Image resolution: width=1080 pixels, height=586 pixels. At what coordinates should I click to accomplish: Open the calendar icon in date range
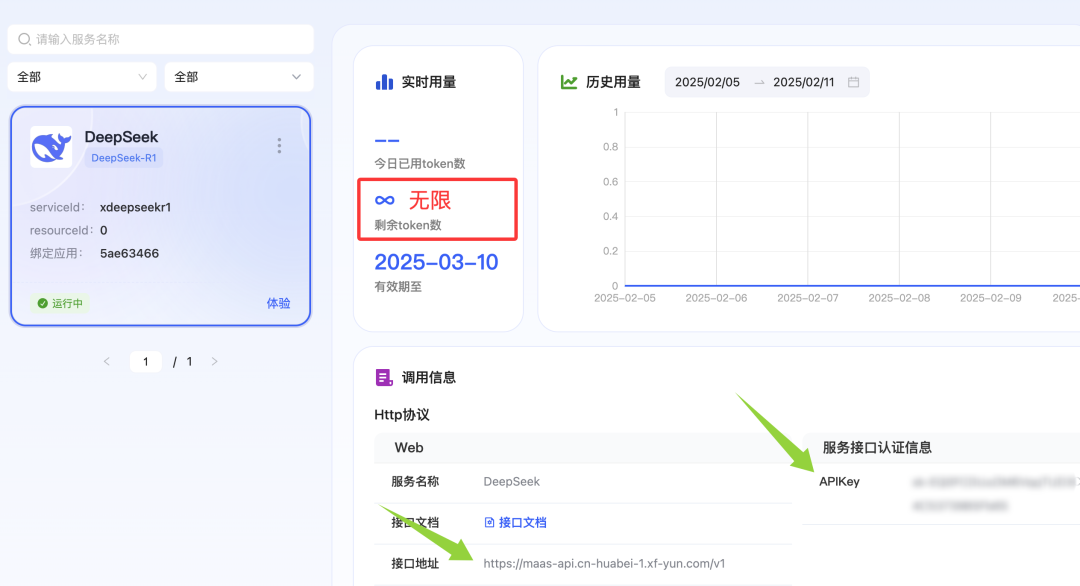(x=853, y=82)
